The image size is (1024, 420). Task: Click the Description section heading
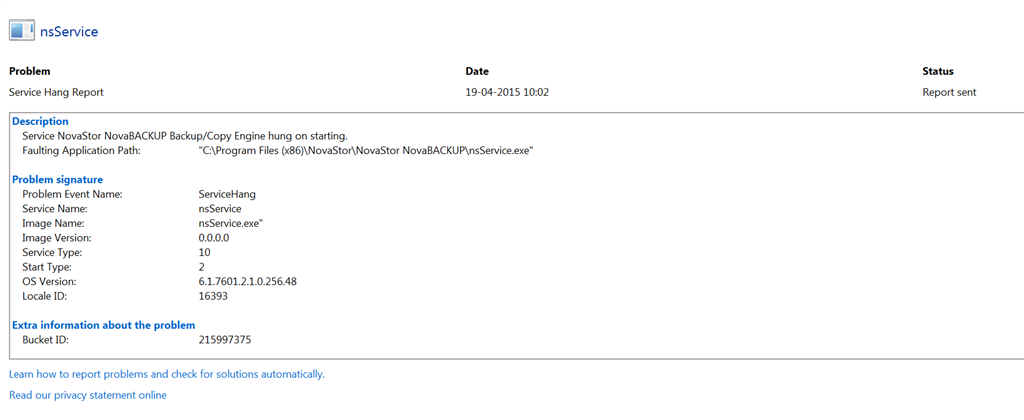(40, 121)
